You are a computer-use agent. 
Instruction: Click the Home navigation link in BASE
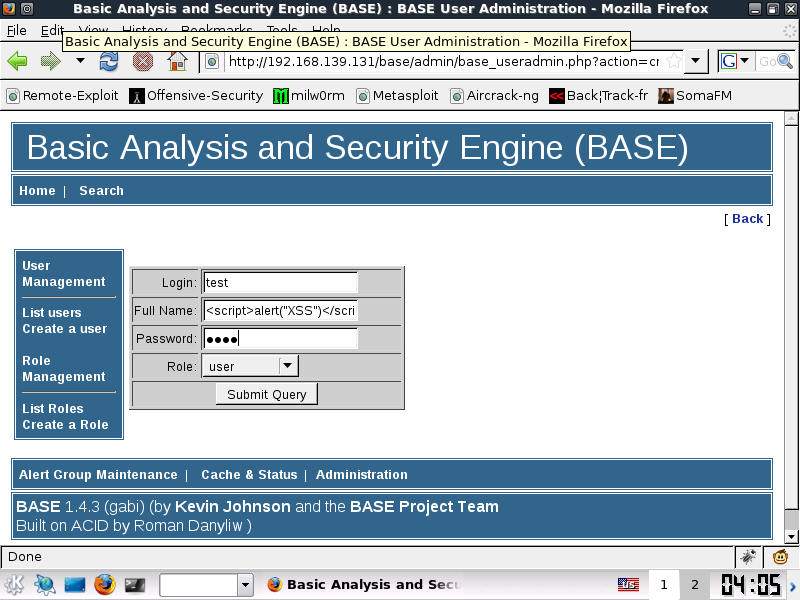tap(37, 191)
